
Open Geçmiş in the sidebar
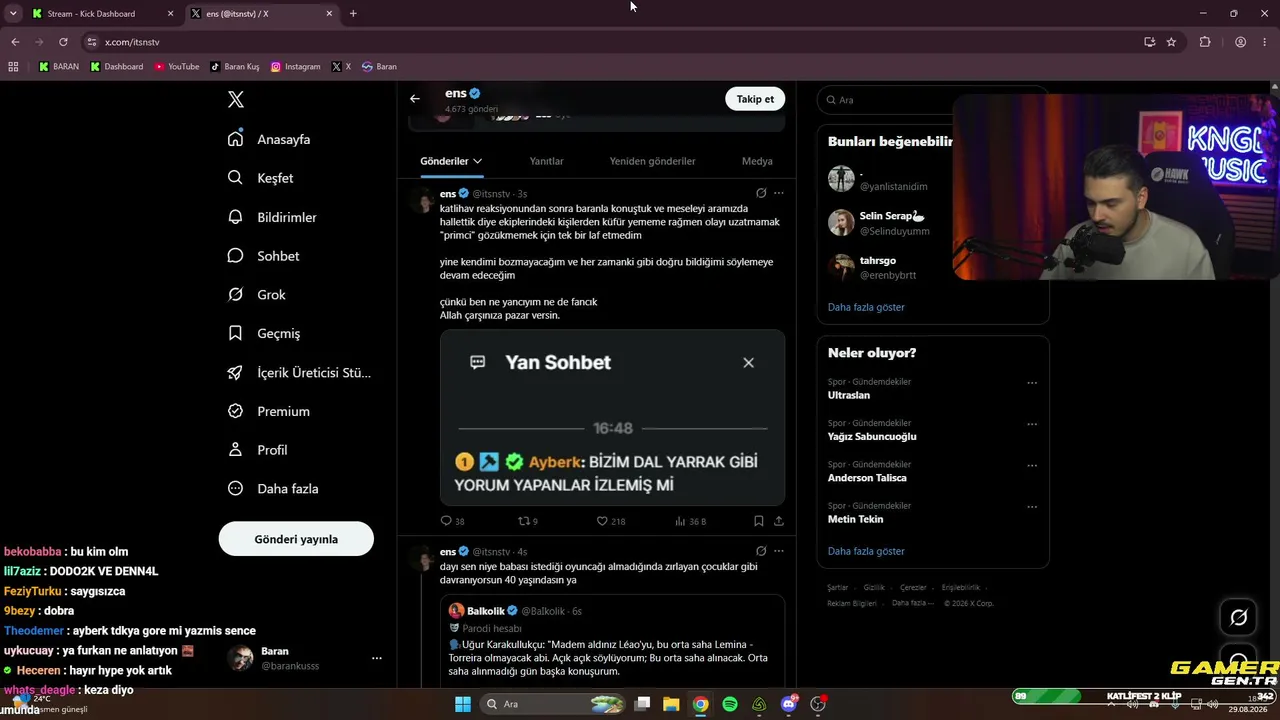(x=264, y=333)
